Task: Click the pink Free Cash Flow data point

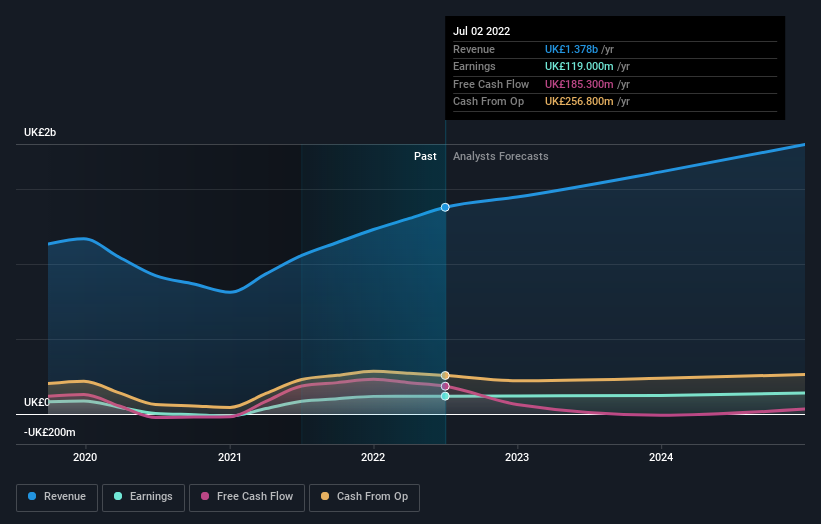Action: click(x=445, y=386)
